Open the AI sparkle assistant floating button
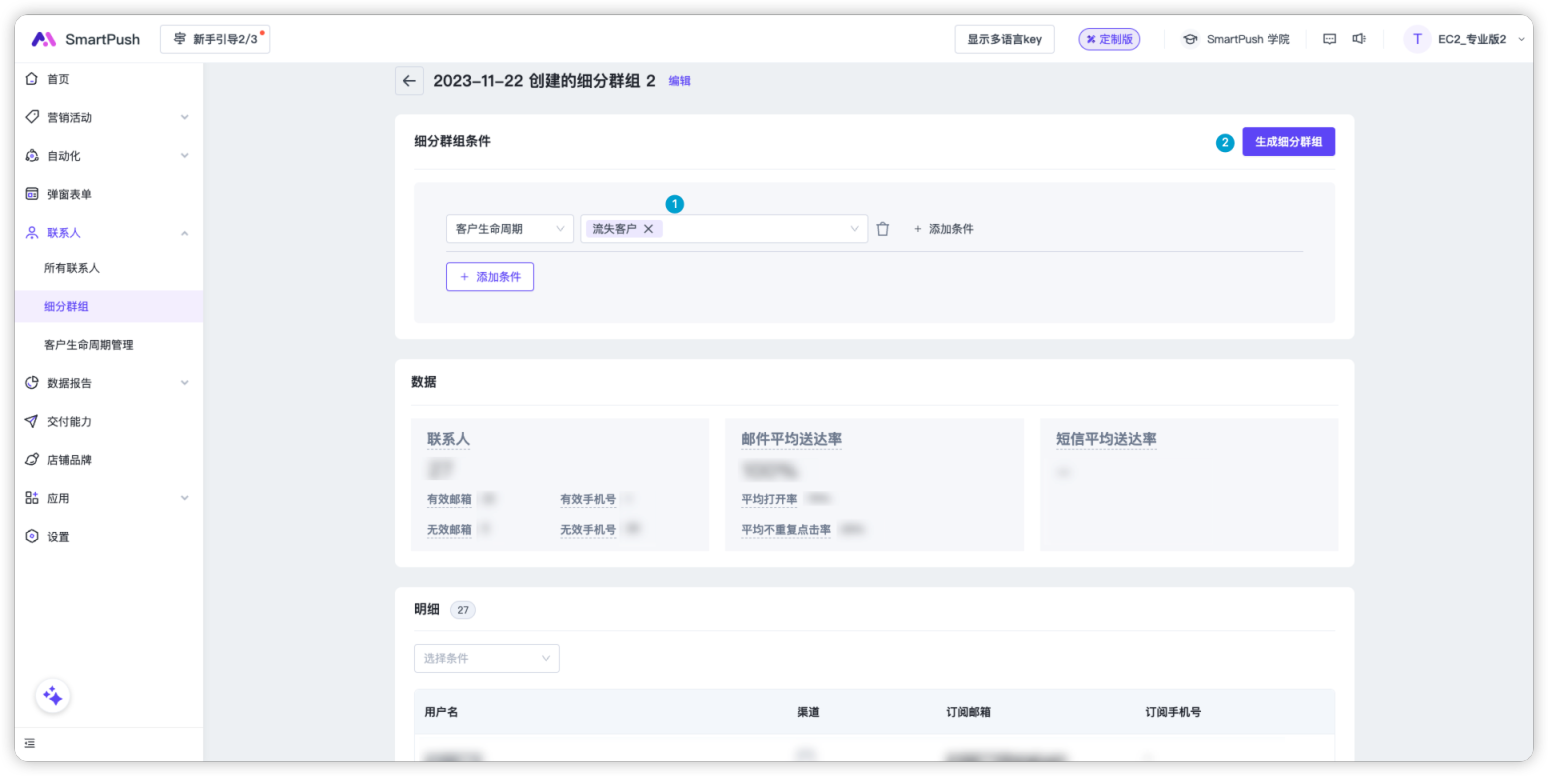 53,696
